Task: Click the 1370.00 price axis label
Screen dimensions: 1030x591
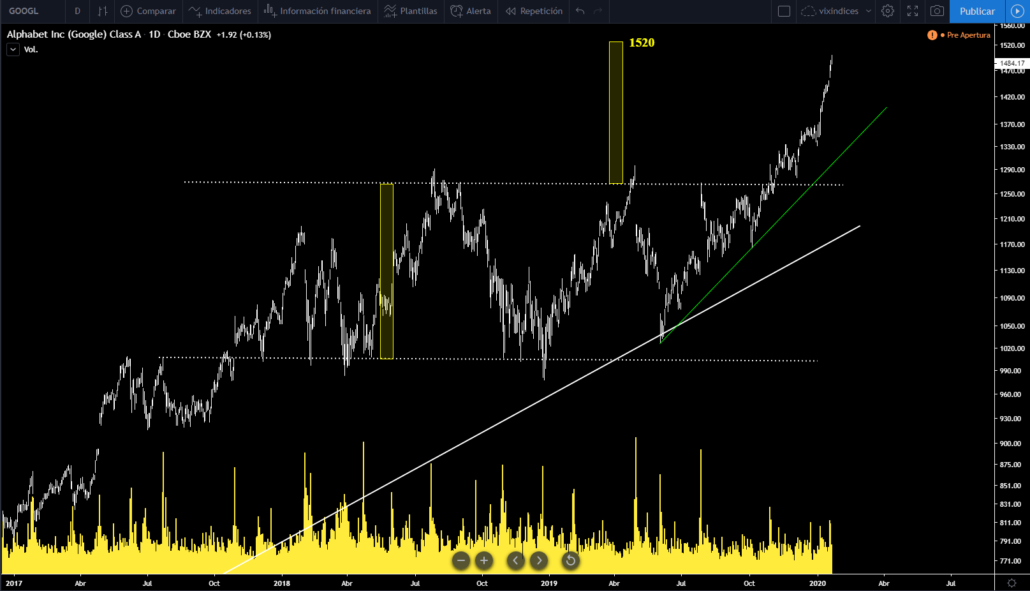Action: click(1012, 124)
